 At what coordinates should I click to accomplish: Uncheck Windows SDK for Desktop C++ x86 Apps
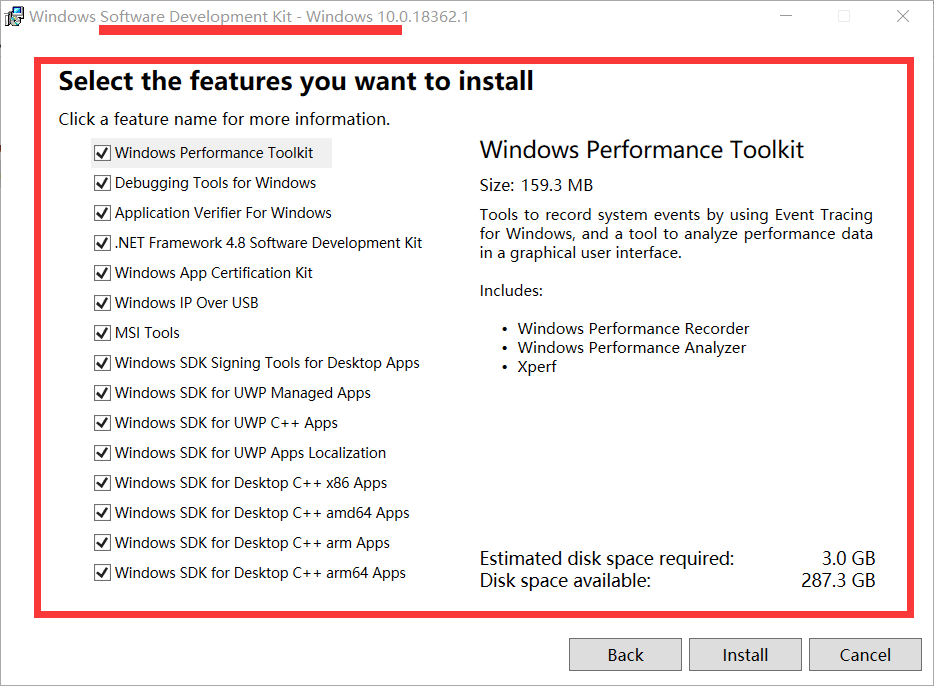tap(101, 482)
